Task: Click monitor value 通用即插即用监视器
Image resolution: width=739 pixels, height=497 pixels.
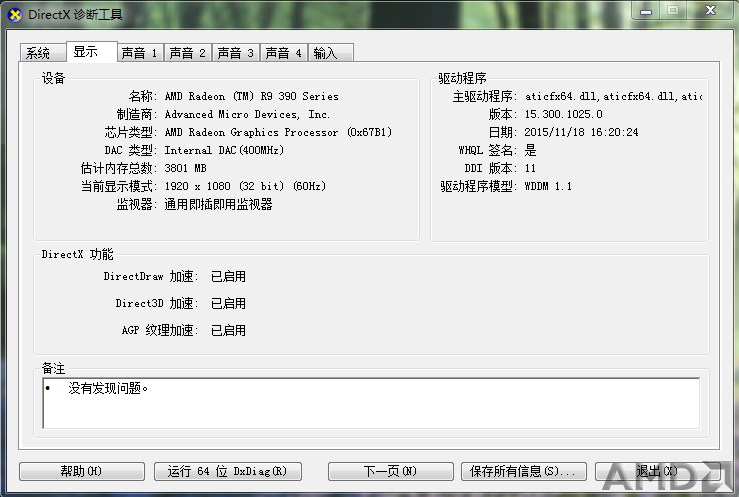Action: point(218,204)
